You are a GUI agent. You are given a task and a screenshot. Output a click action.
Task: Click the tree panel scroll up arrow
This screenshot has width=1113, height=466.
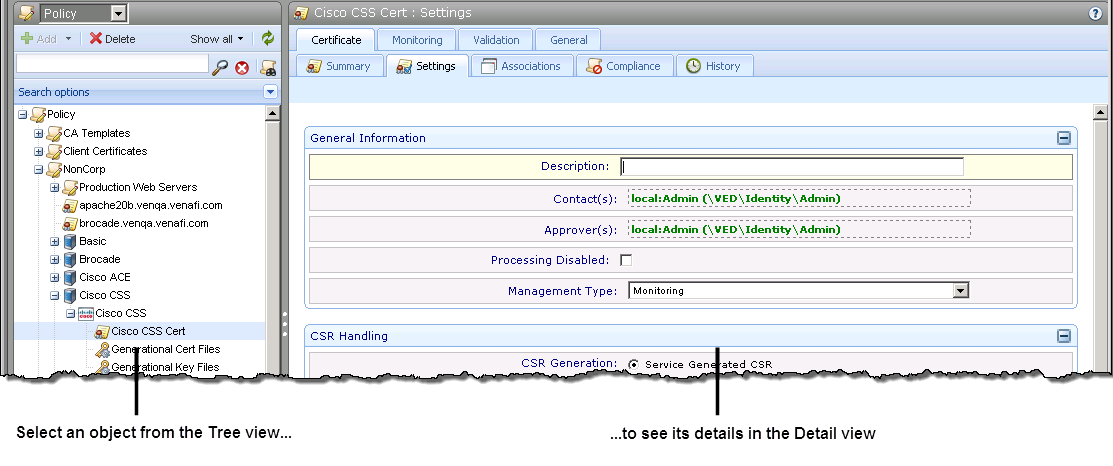click(x=273, y=112)
